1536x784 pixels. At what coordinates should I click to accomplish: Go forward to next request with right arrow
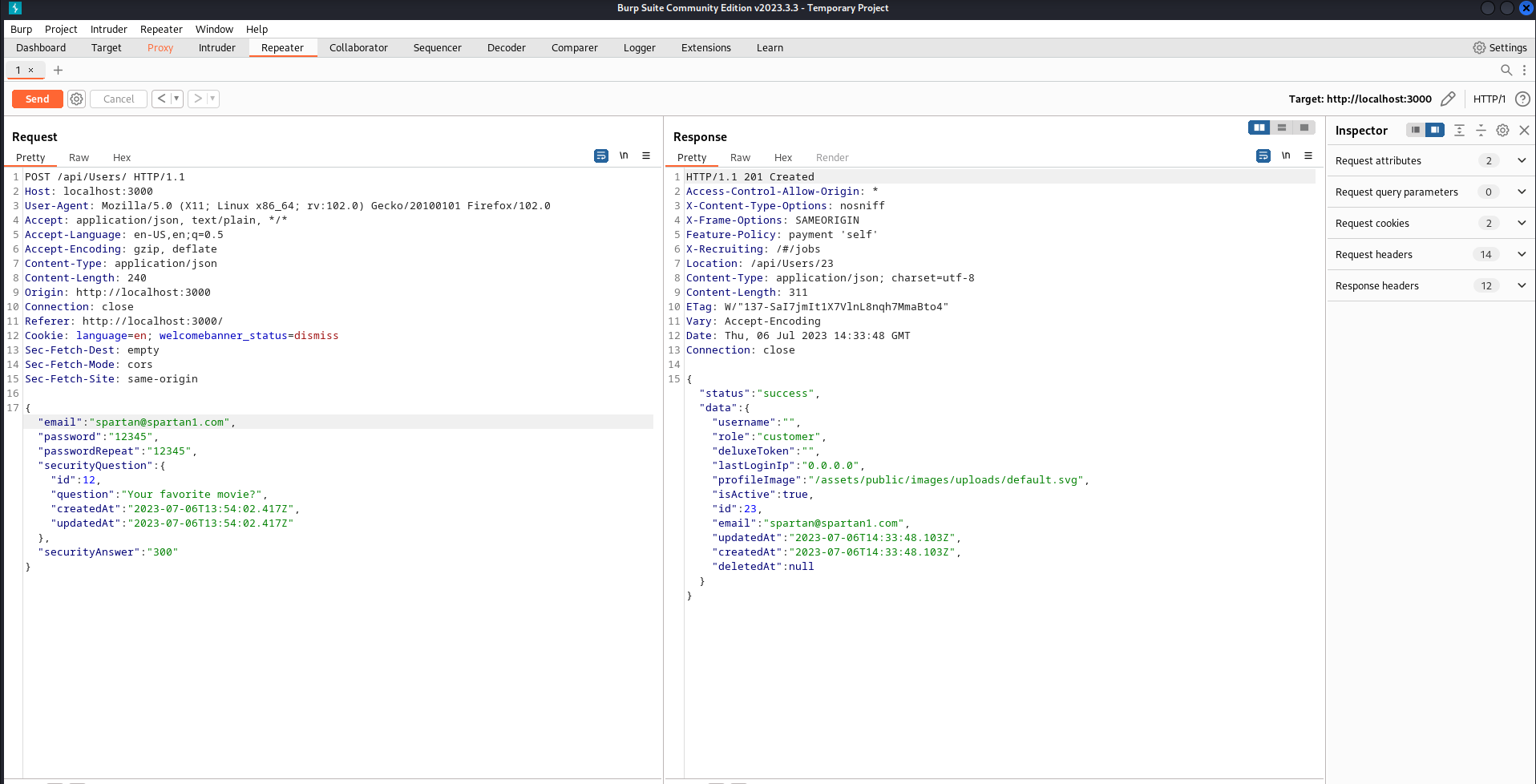(197, 99)
